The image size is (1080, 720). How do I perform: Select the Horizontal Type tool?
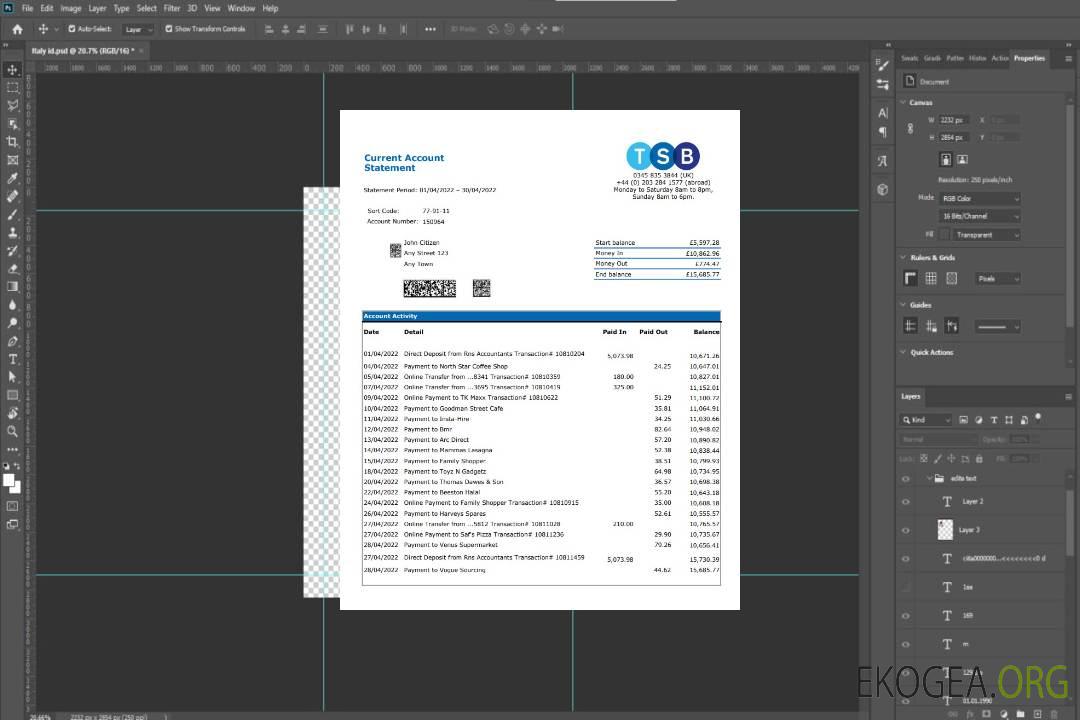point(12,359)
